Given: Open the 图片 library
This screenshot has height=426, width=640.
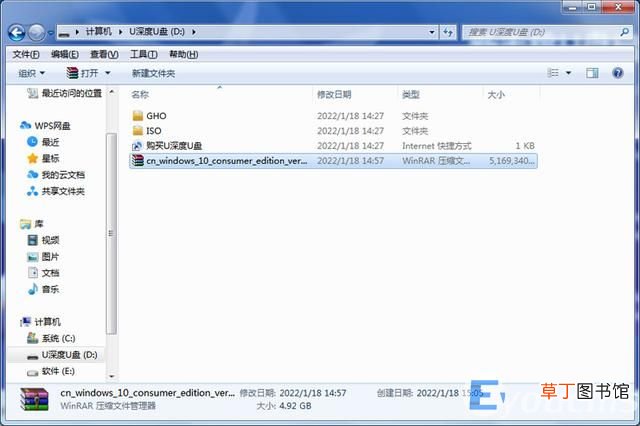Looking at the screenshot, I should [x=43, y=256].
